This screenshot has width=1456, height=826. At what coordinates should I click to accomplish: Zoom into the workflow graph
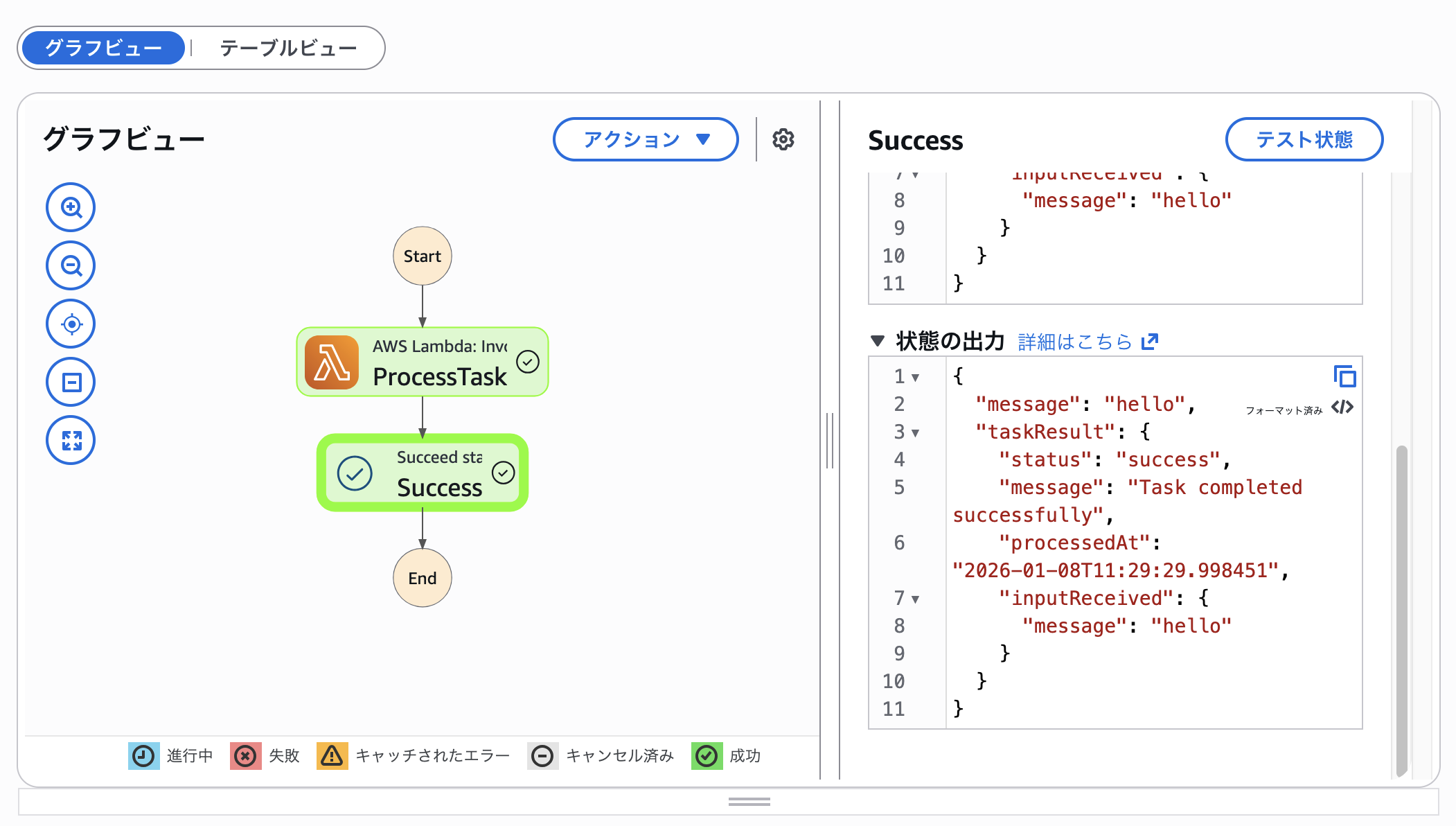70,206
